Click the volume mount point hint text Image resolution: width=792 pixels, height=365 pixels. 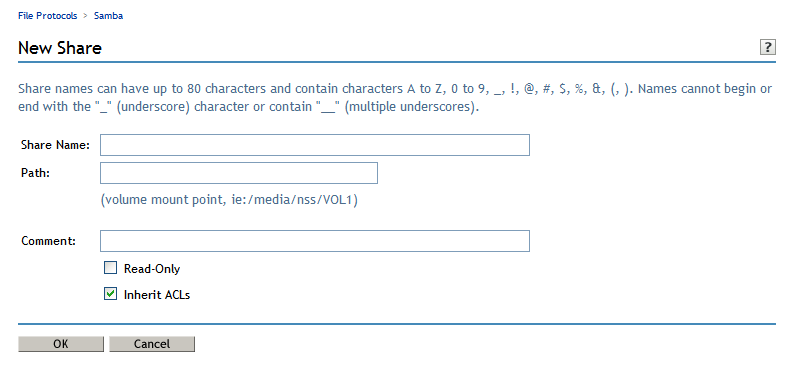[x=229, y=200]
